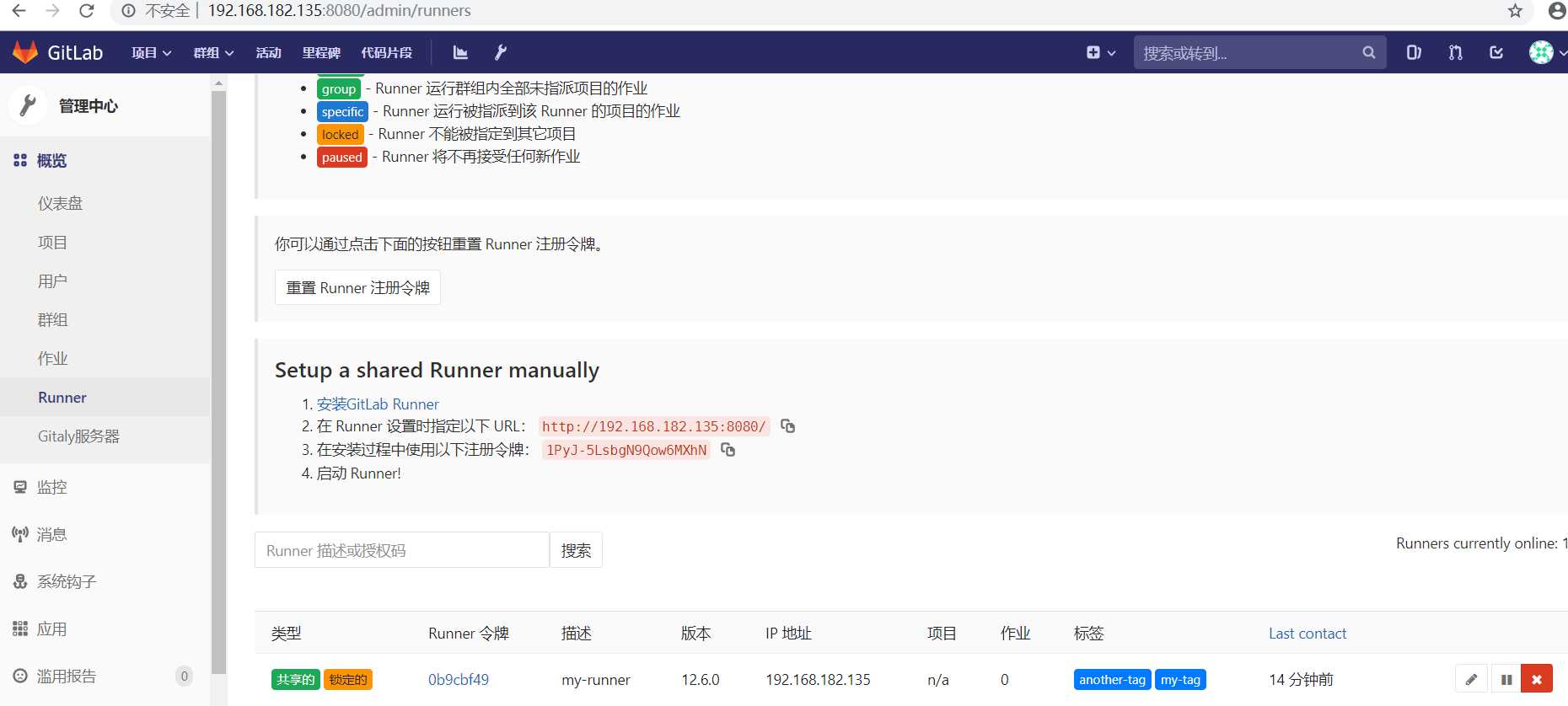Open runner token 0b9cbf49 link
The height and width of the screenshot is (706, 1568).
[x=458, y=679]
